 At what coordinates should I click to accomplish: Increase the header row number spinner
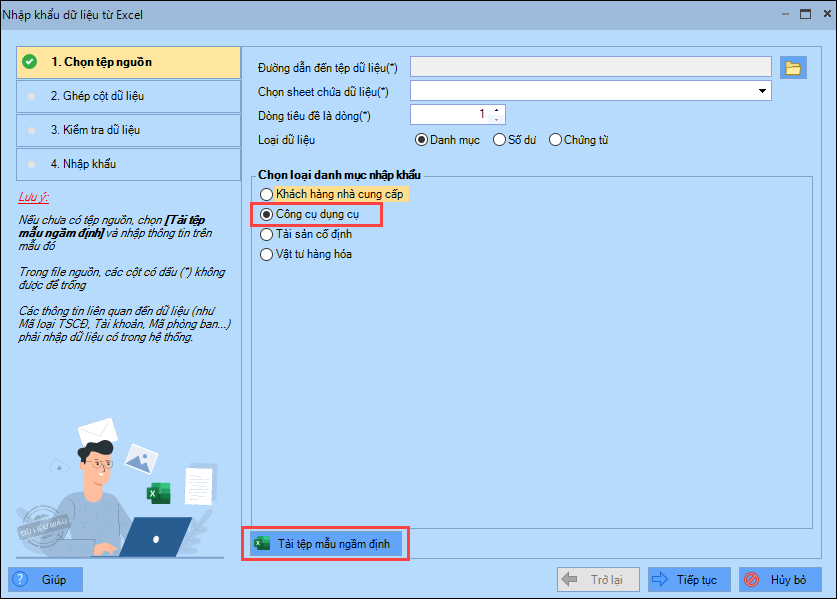pyautogui.click(x=496, y=110)
